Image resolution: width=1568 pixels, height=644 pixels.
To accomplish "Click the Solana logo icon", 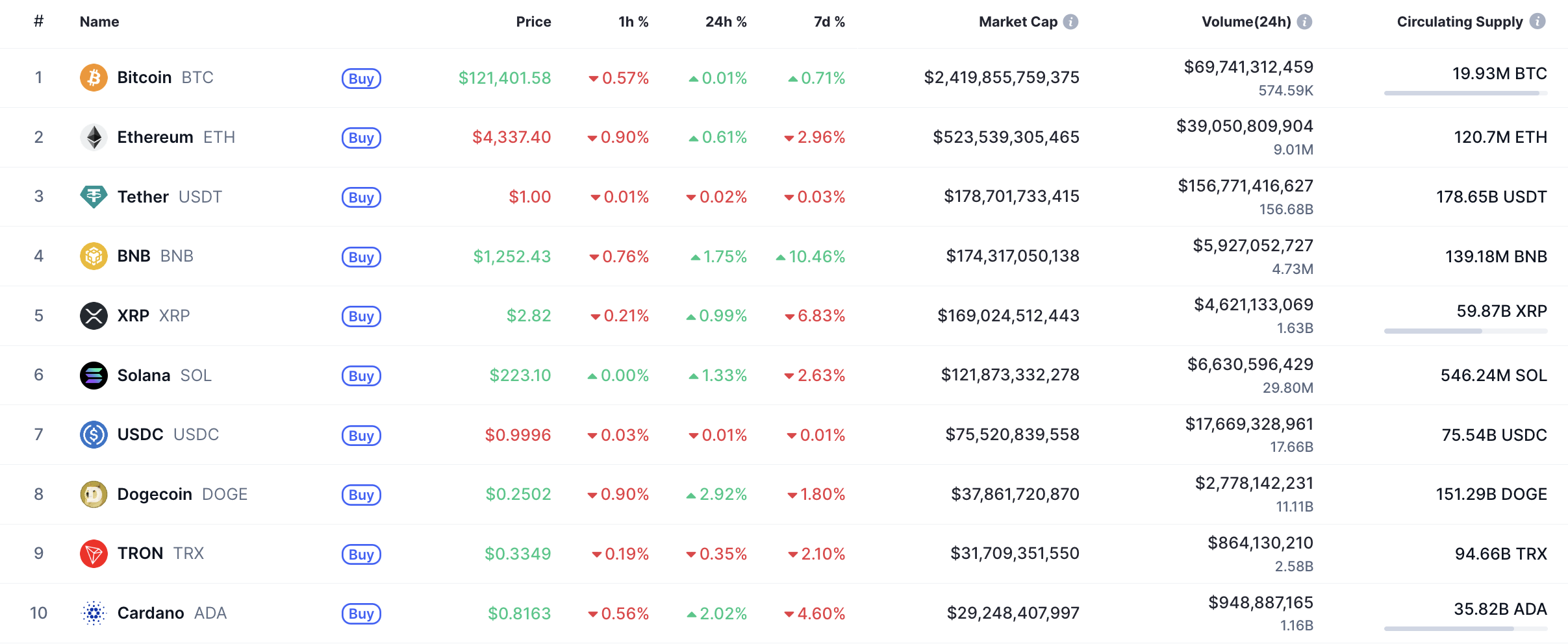I will coord(94,375).
